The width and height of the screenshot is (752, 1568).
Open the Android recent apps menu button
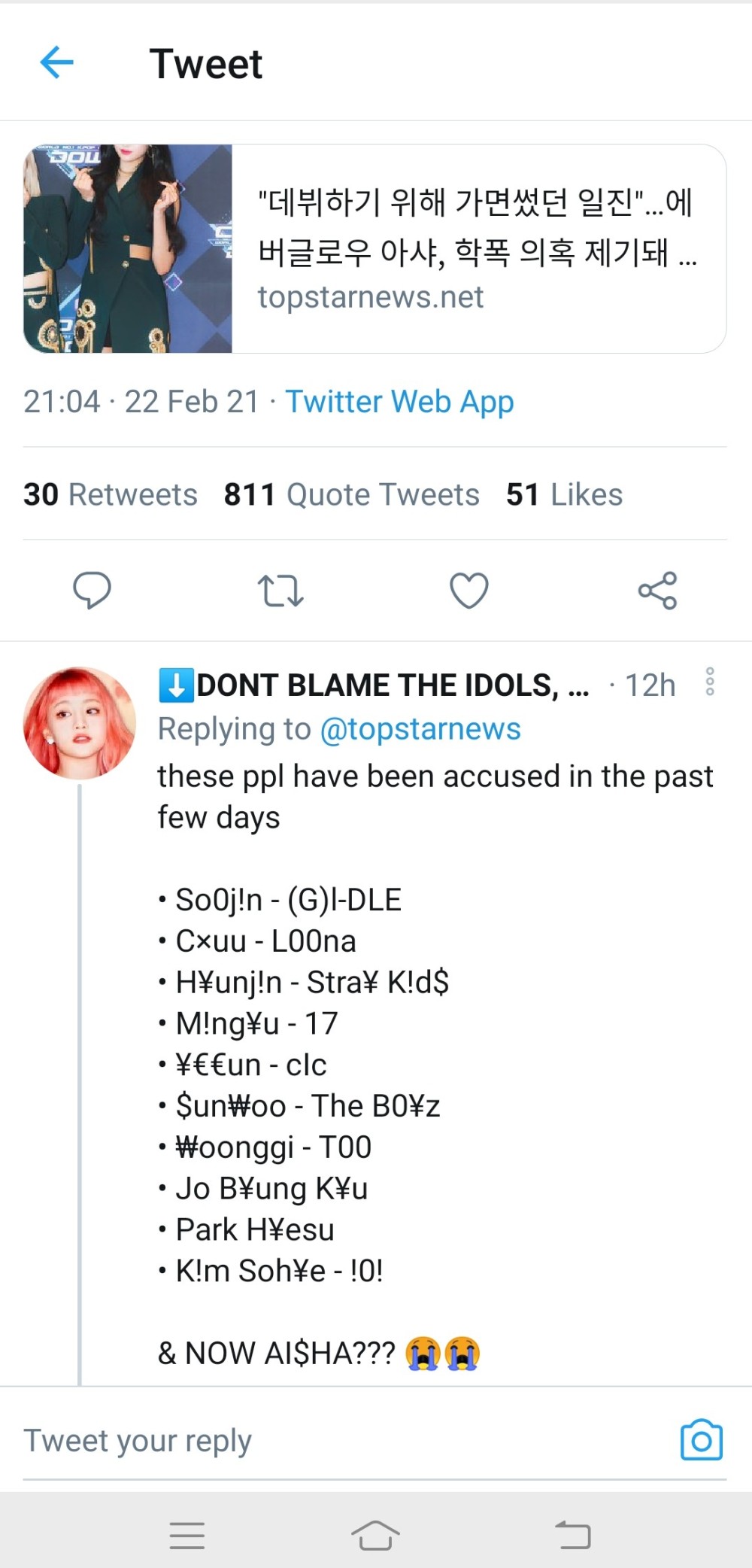click(x=187, y=1535)
